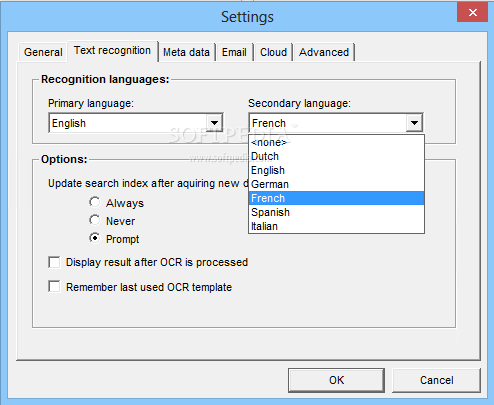
Task: Open the Advanced tab
Action: [x=324, y=52]
